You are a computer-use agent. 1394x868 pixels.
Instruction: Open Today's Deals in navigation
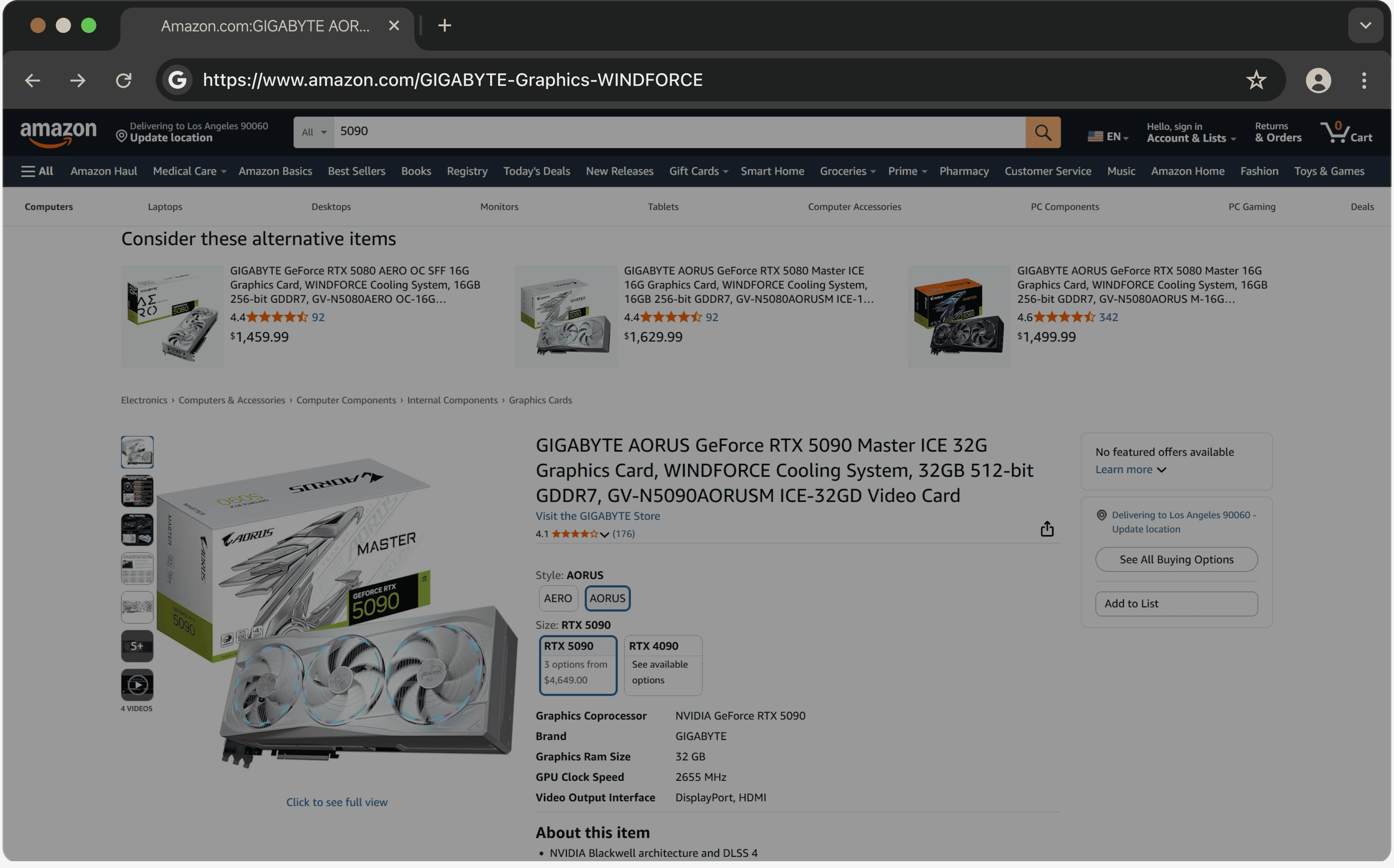coord(536,171)
